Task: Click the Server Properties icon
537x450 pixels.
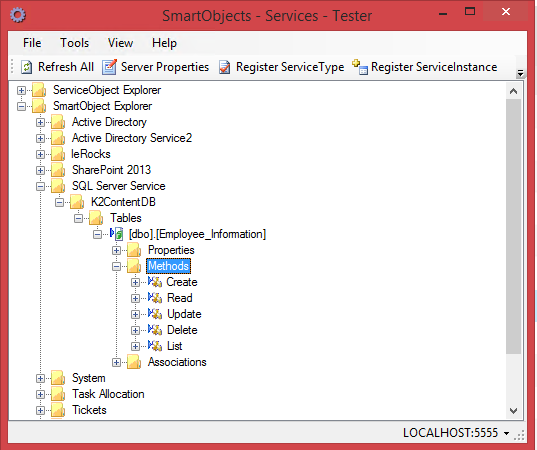Action: pyautogui.click(x=110, y=67)
